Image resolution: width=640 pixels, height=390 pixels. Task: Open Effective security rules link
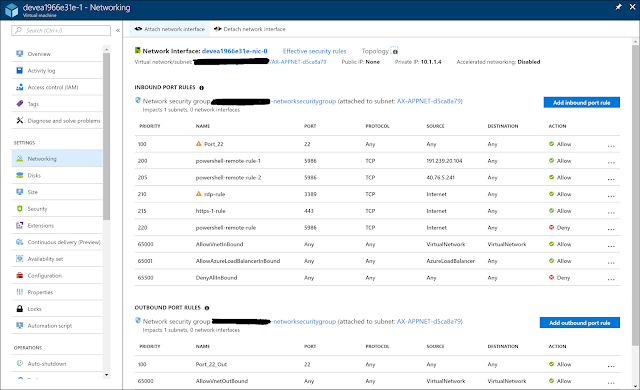pos(314,51)
